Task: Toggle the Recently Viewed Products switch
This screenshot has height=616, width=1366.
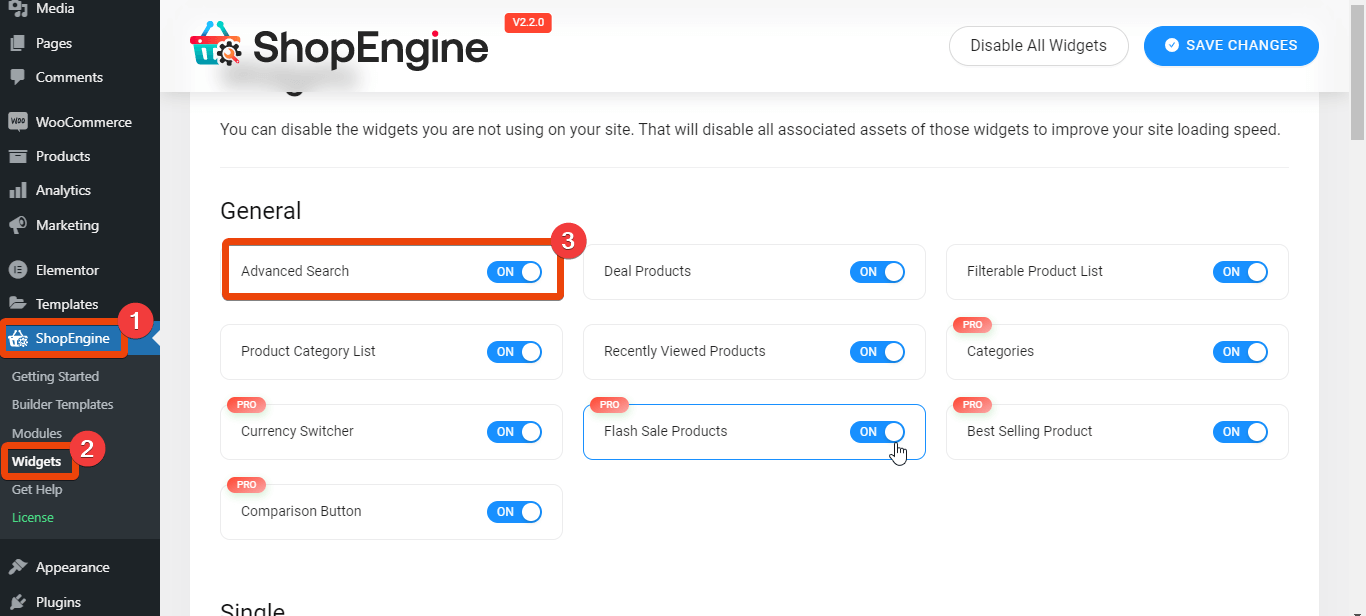Action: click(x=877, y=352)
